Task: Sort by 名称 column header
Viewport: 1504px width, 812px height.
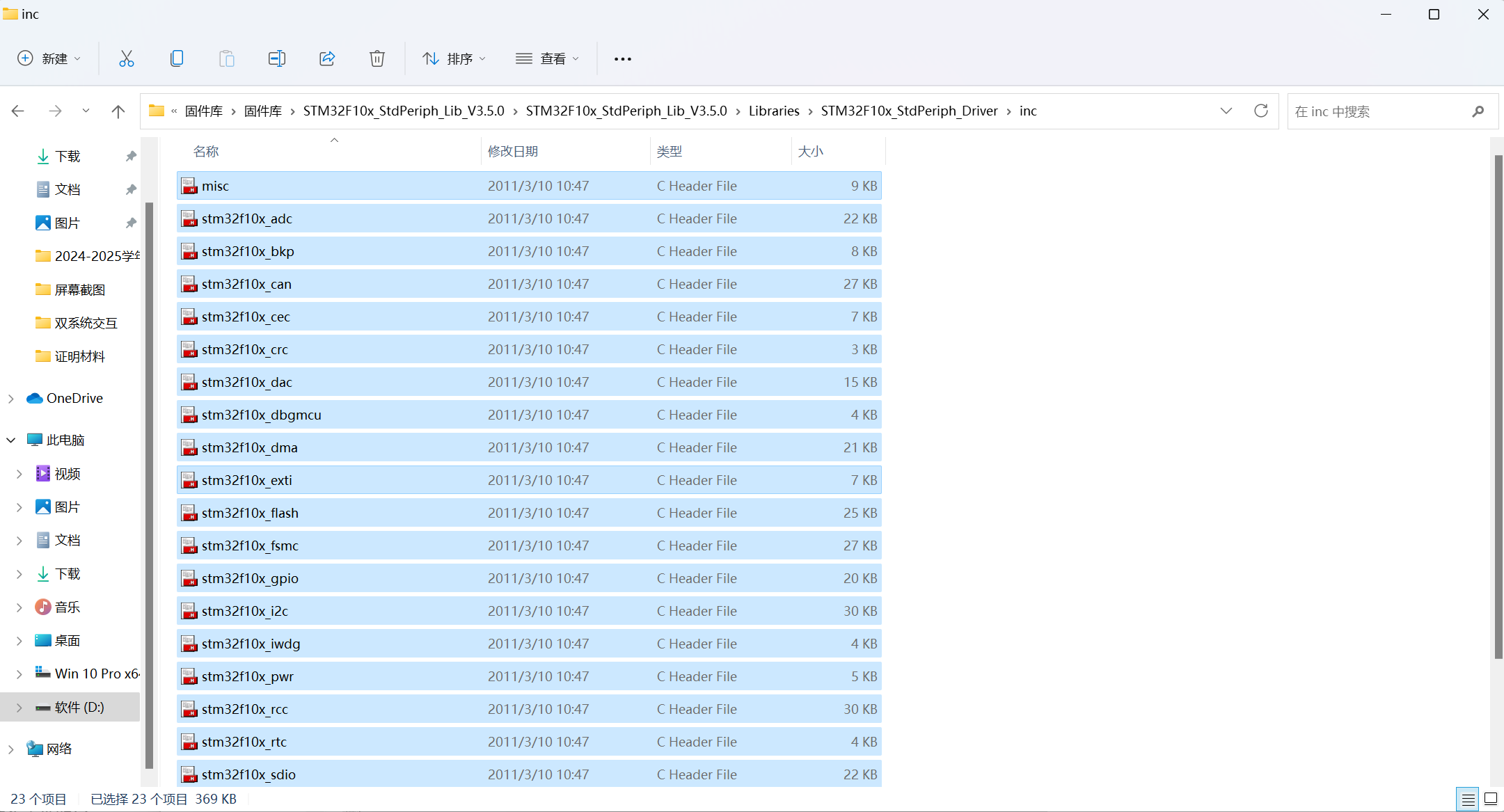Action: coord(206,151)
